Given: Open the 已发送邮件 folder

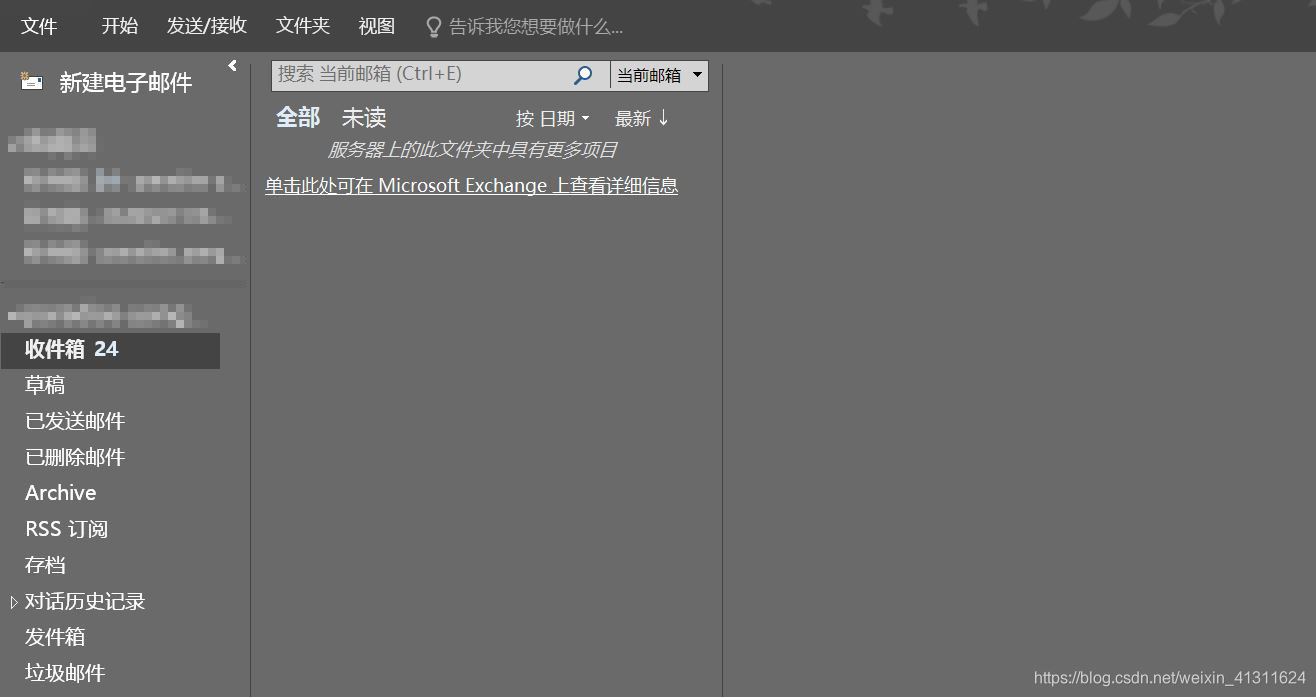Looking at the screenshot, I should coord(75,420).
